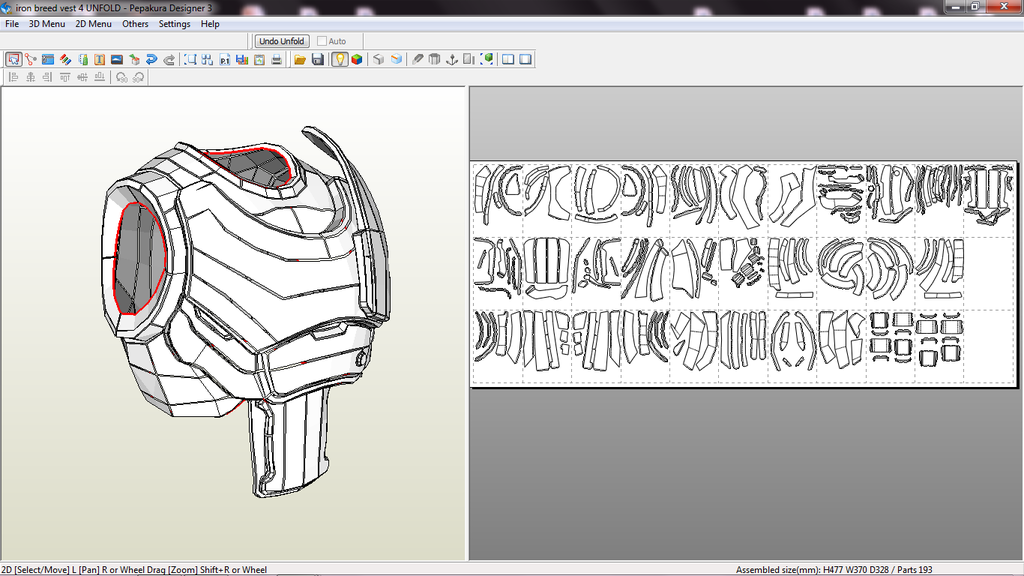Toggle the light bulb lighting icon

(340, 60)
